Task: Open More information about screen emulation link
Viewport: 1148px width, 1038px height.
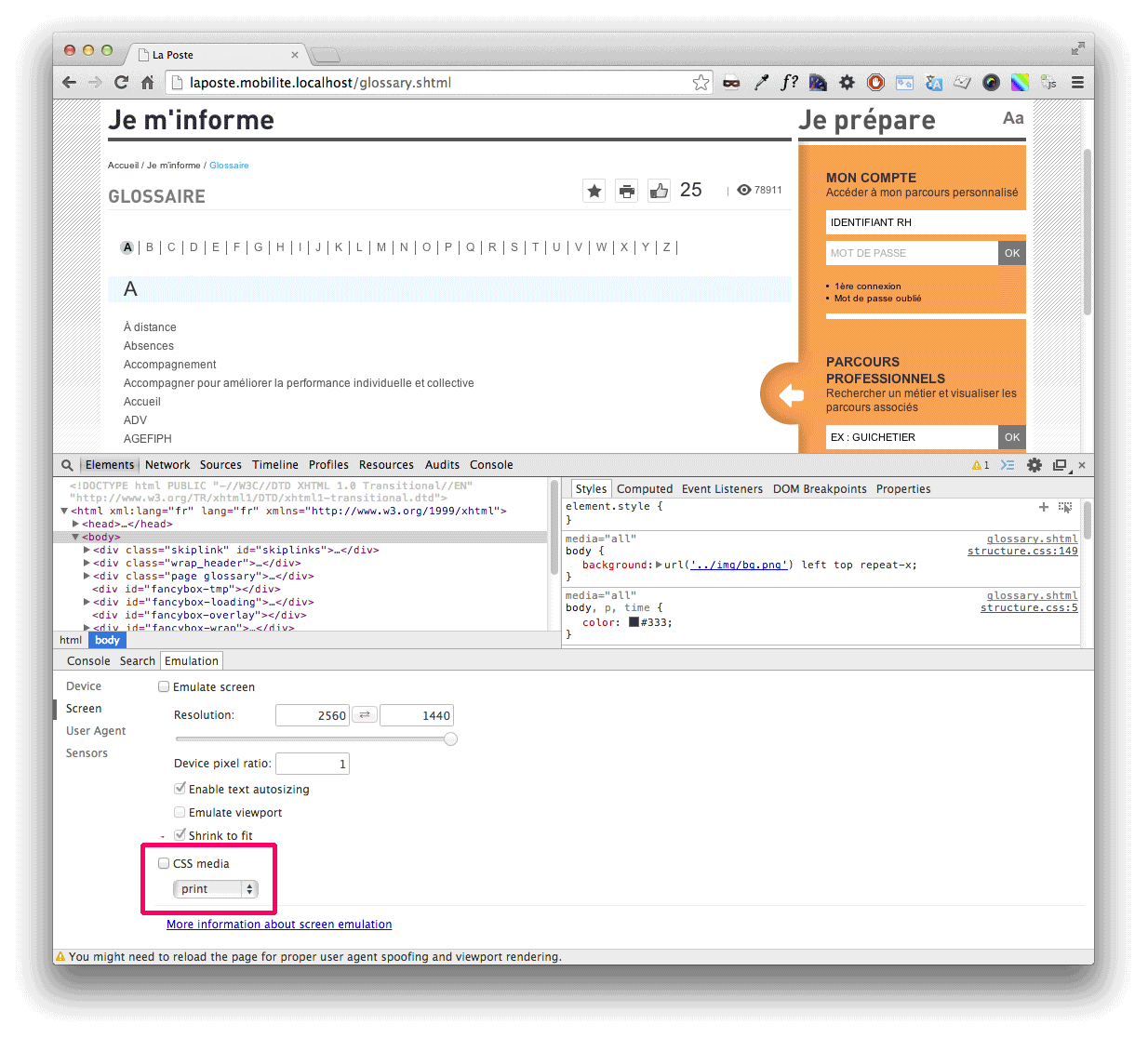Action: coord(279,925)
